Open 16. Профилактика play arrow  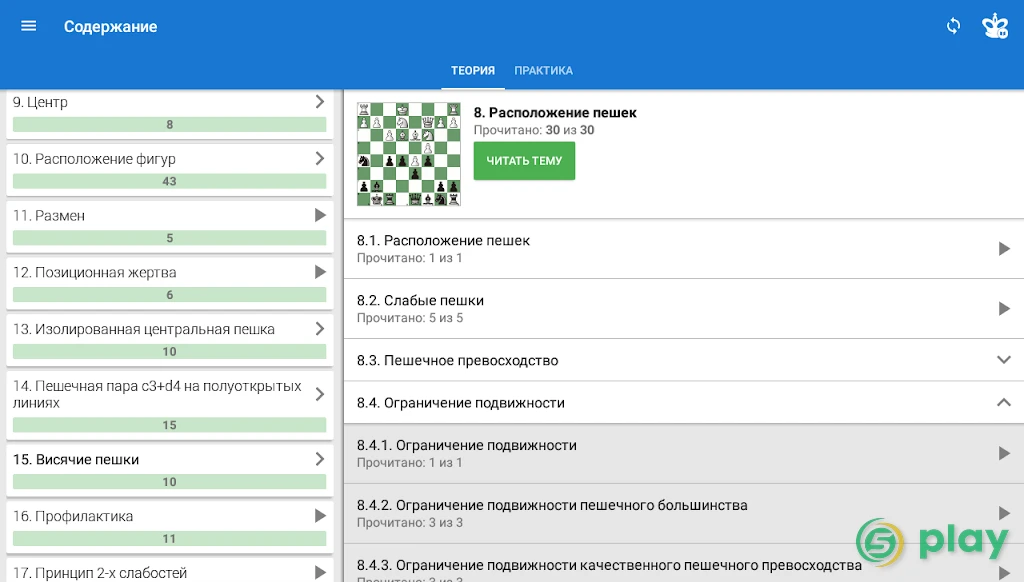click(320, 516)
